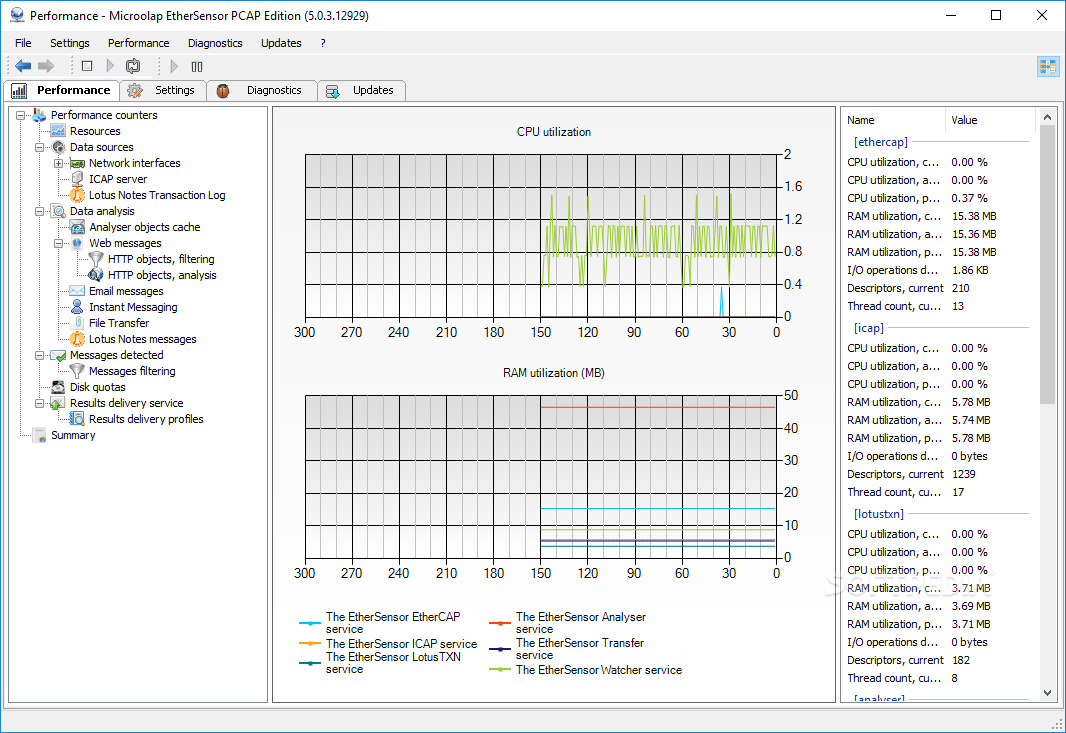Collapse the Data sources tree node
Viewport: 1066px width, 733px height.
(x=39, y=147)
